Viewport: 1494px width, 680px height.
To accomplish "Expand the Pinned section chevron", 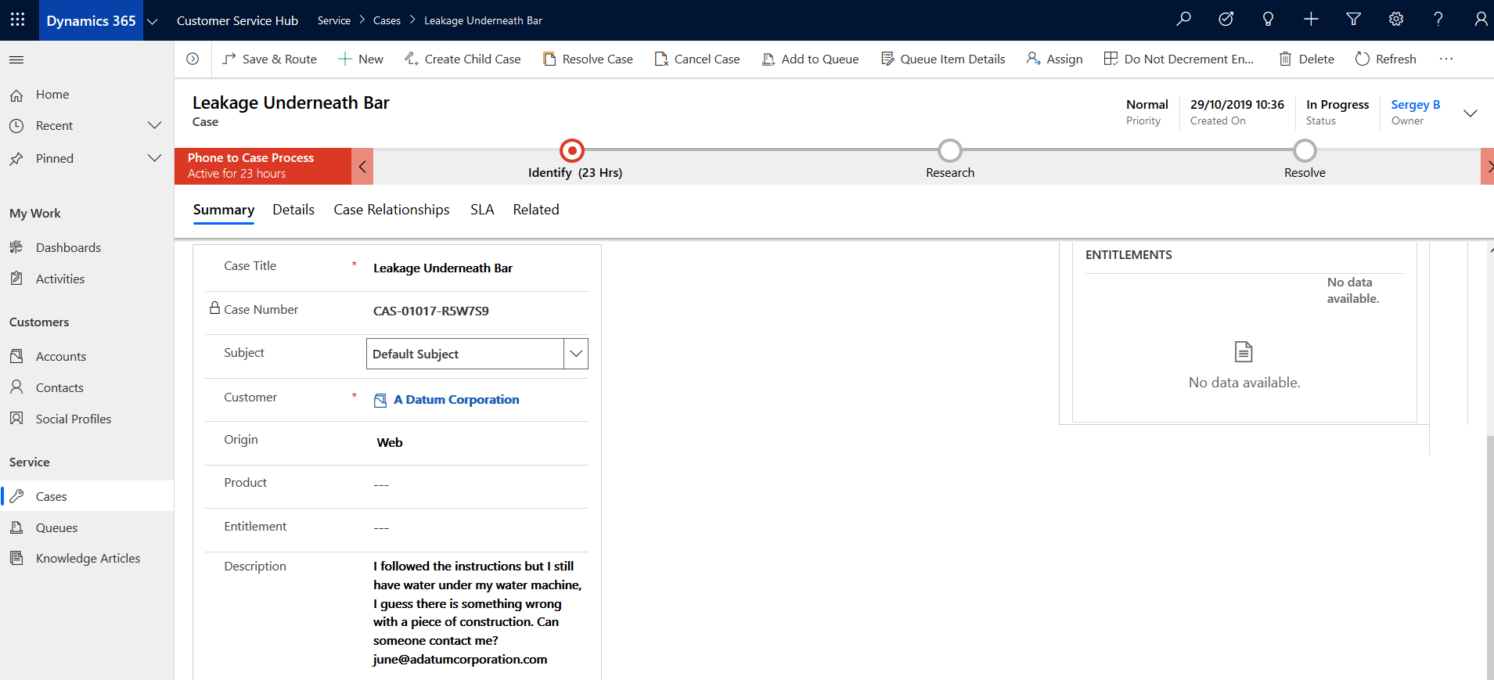I will (x=154, y=158).
